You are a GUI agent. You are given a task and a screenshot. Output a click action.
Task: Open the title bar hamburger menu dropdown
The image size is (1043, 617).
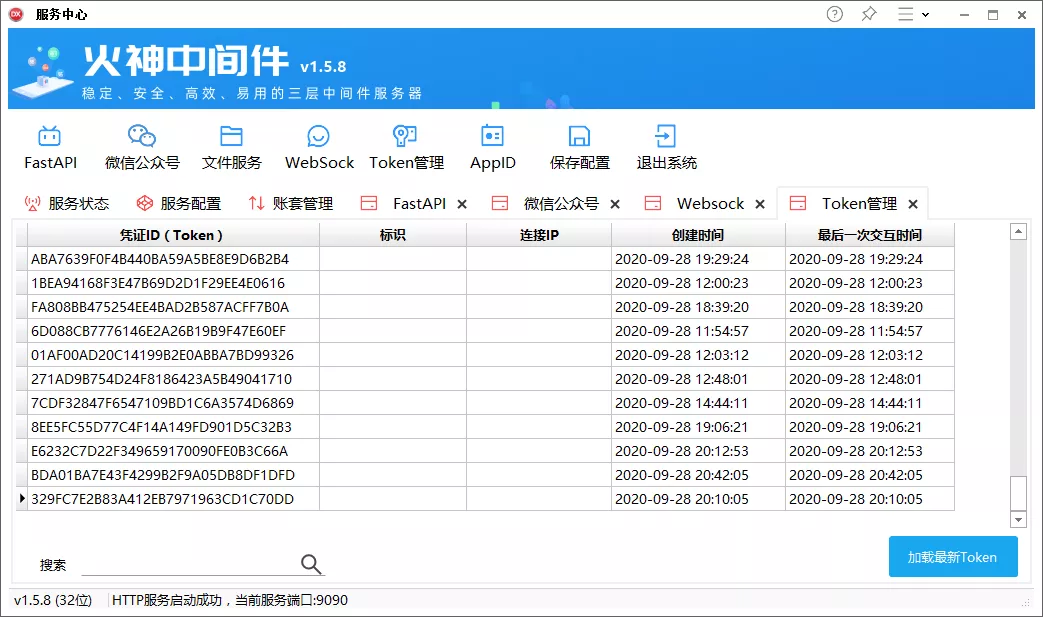(x=913, y=14)
